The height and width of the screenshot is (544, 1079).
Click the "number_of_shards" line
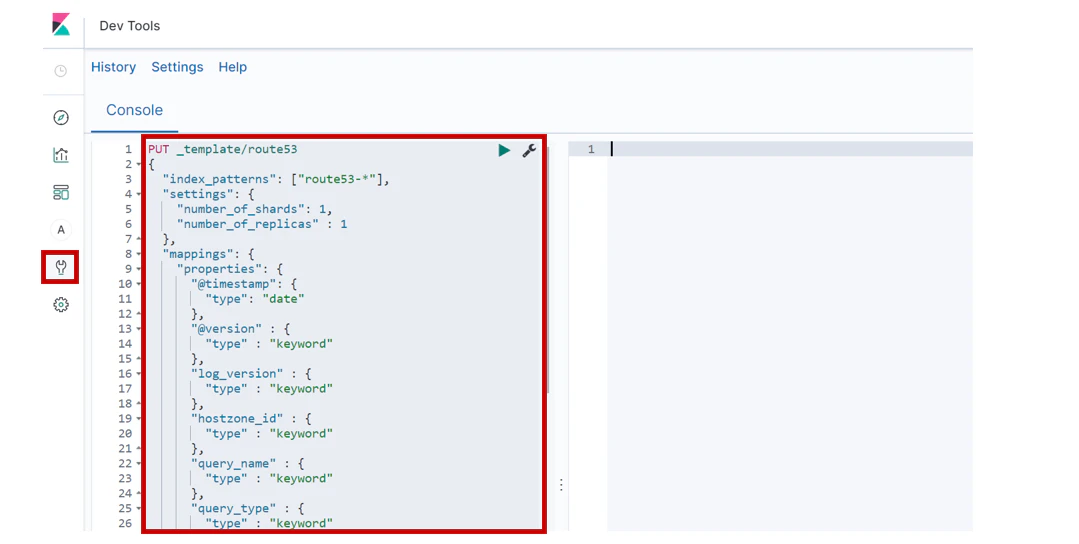[255, 209]
